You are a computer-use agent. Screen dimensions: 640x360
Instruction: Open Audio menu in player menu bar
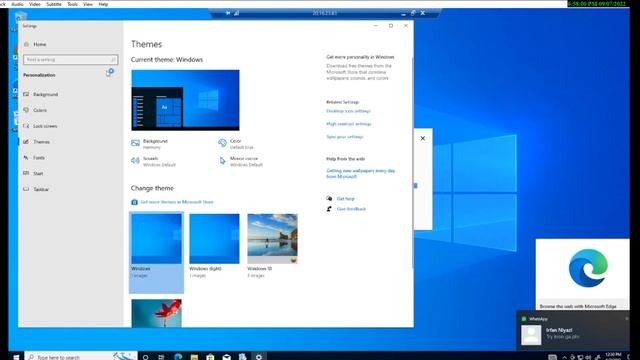17,4
